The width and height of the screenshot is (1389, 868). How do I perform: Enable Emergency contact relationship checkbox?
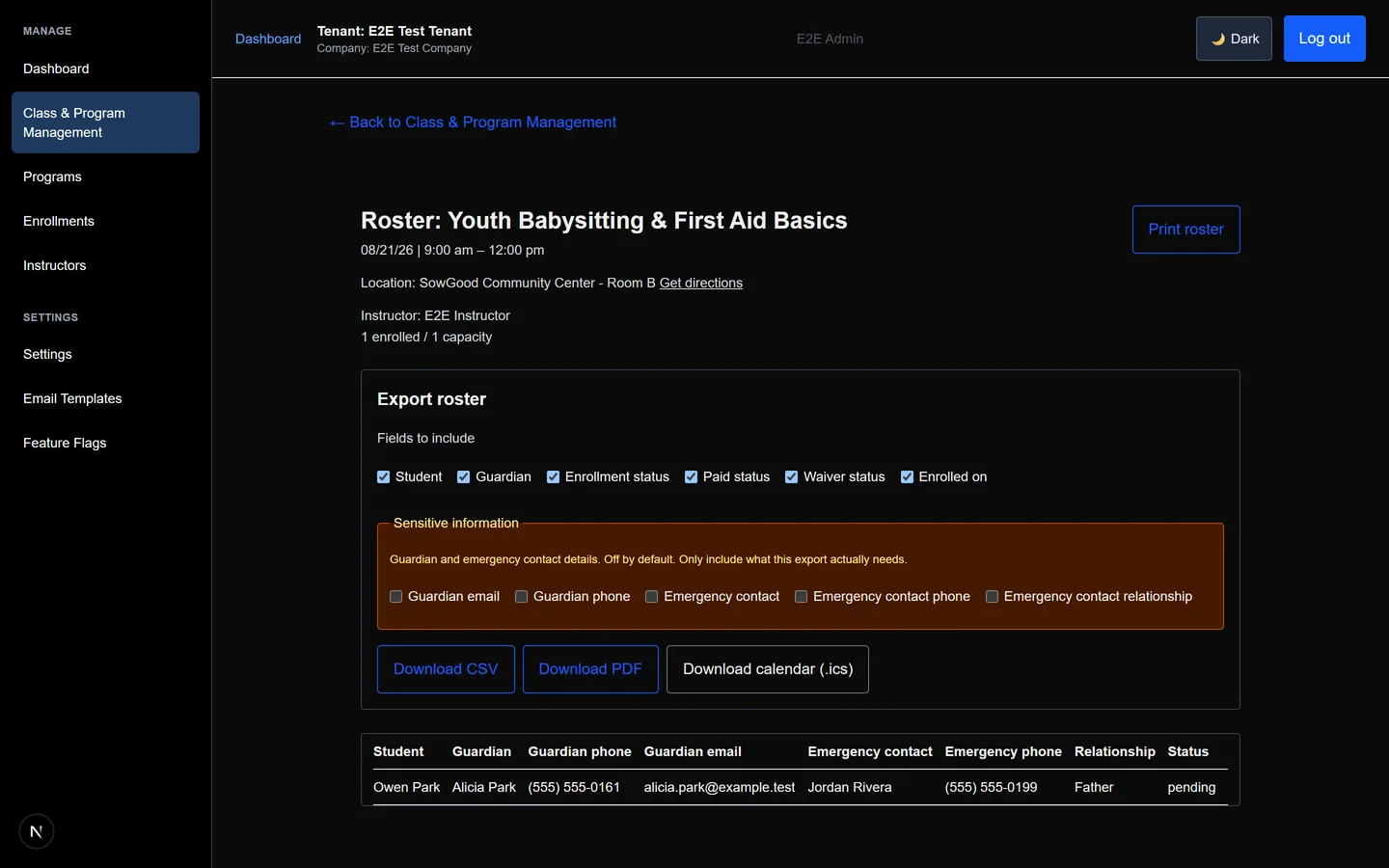(993, 597)
